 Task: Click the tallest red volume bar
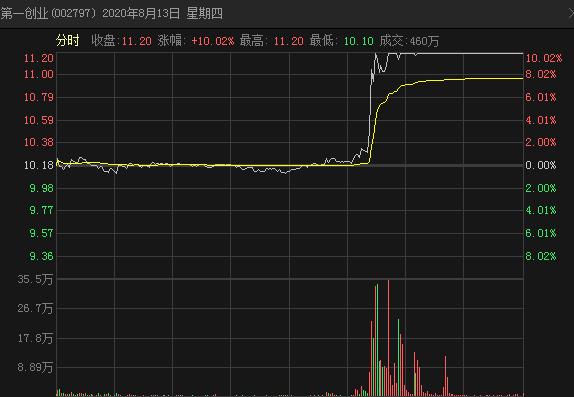389,338
